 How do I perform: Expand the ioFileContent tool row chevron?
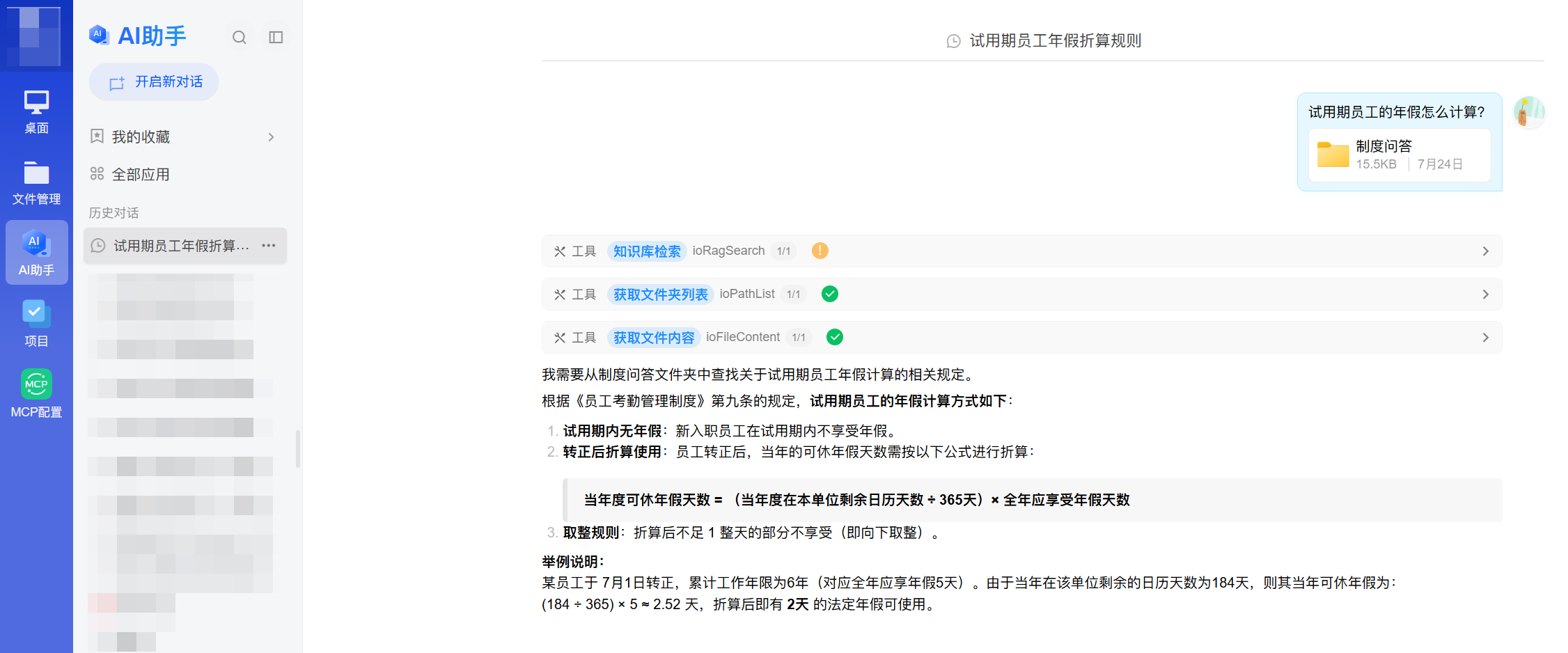click(x=1486, y=338)
